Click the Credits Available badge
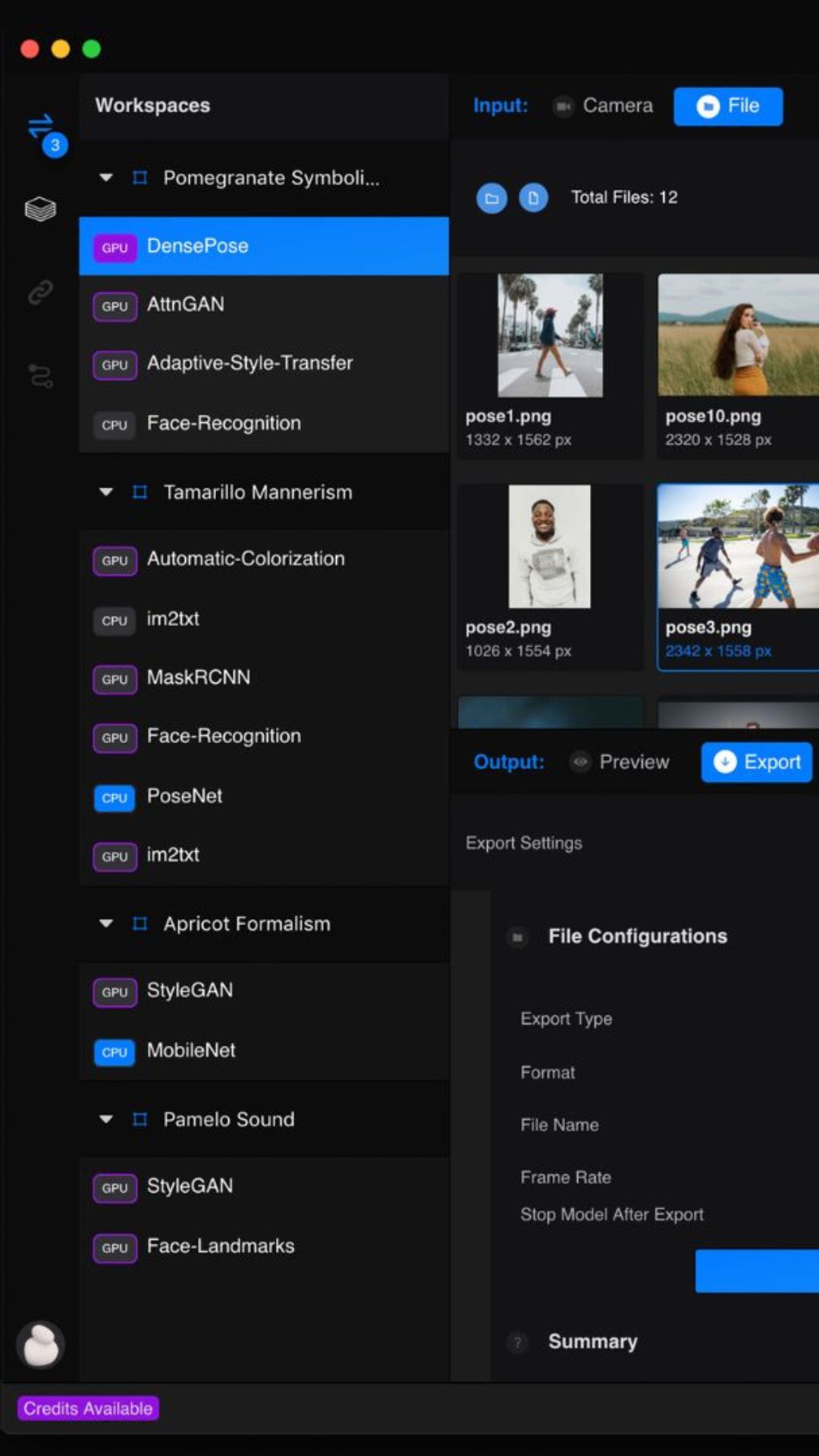 pyautogui.click(x=88, y=1408)
